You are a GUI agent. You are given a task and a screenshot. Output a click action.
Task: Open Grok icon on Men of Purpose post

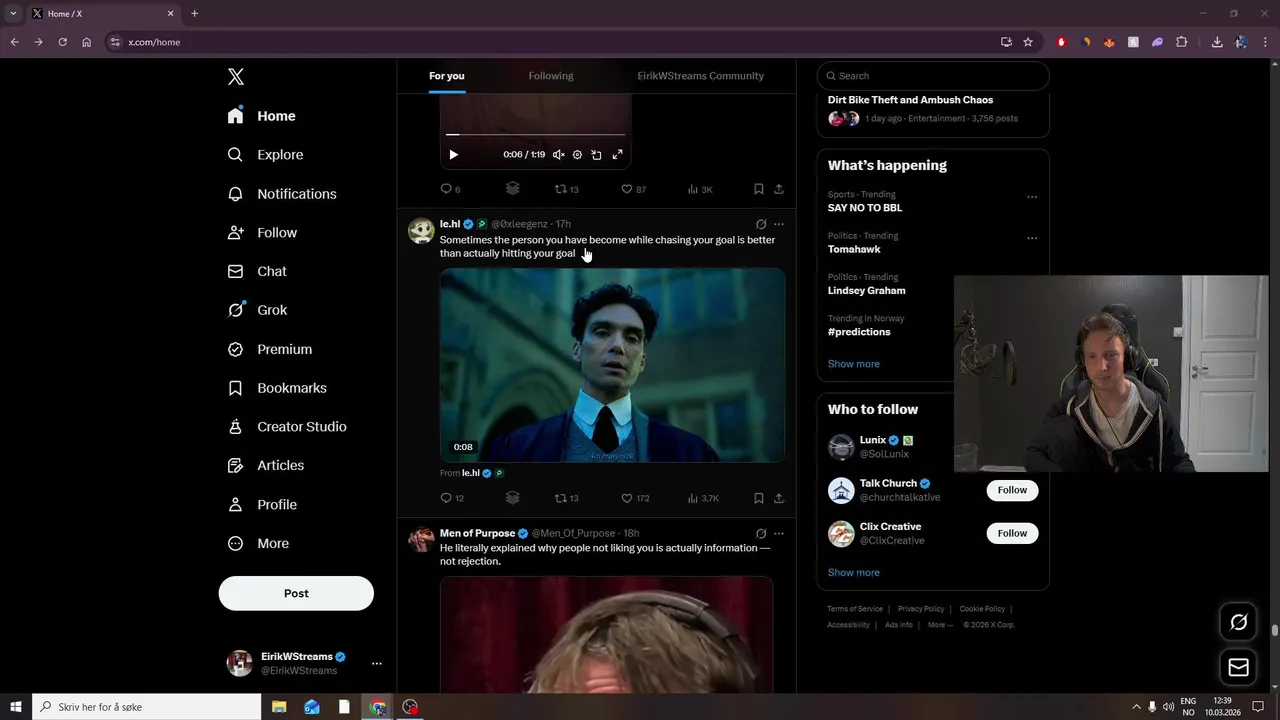(x=761, y=534)
